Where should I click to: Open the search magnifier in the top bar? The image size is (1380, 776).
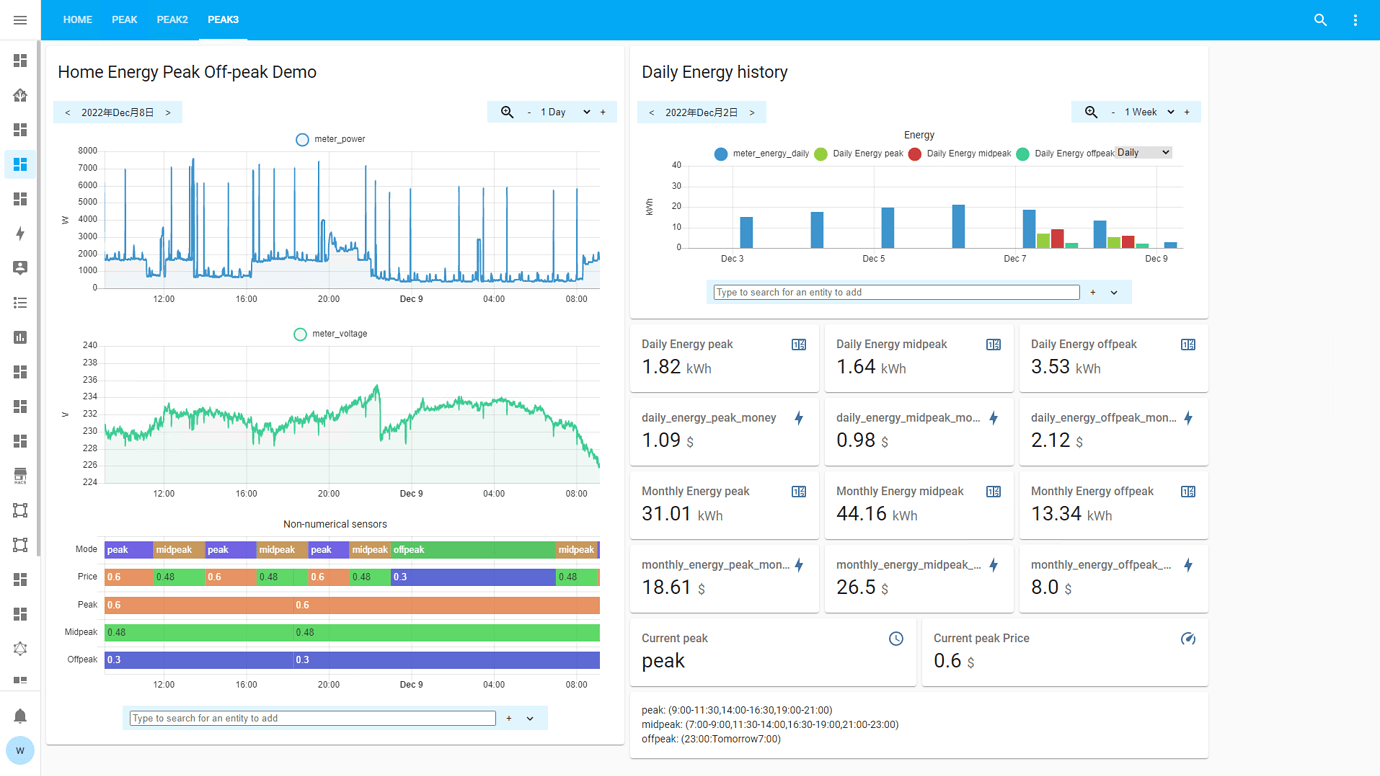[x=1320, y=19]
